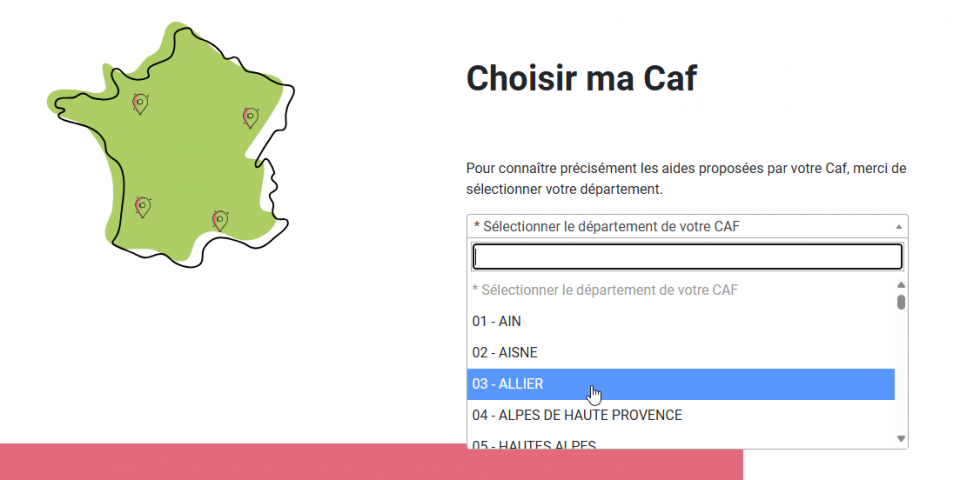Click the bottom-left map pin on France
This screenshot has height=480, width=960.
pos(143,207)
